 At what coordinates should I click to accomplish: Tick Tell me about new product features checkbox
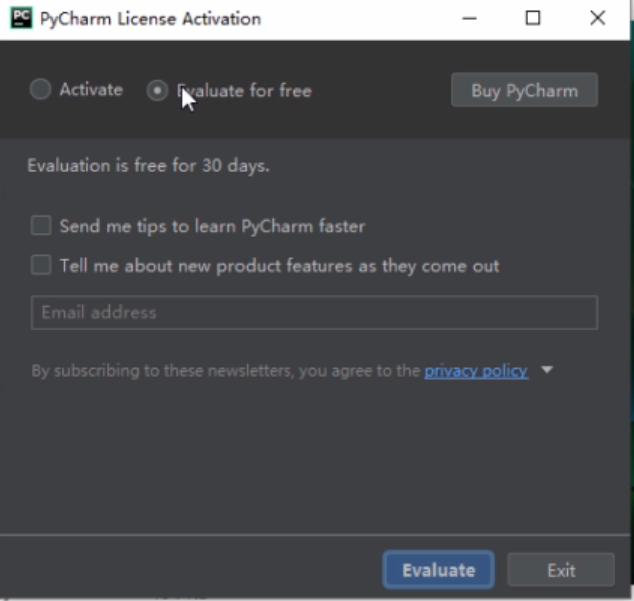[41, 265]
